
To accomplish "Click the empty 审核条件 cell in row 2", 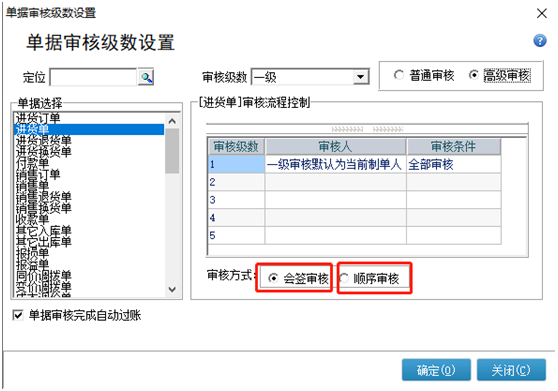I will point(454,182).
